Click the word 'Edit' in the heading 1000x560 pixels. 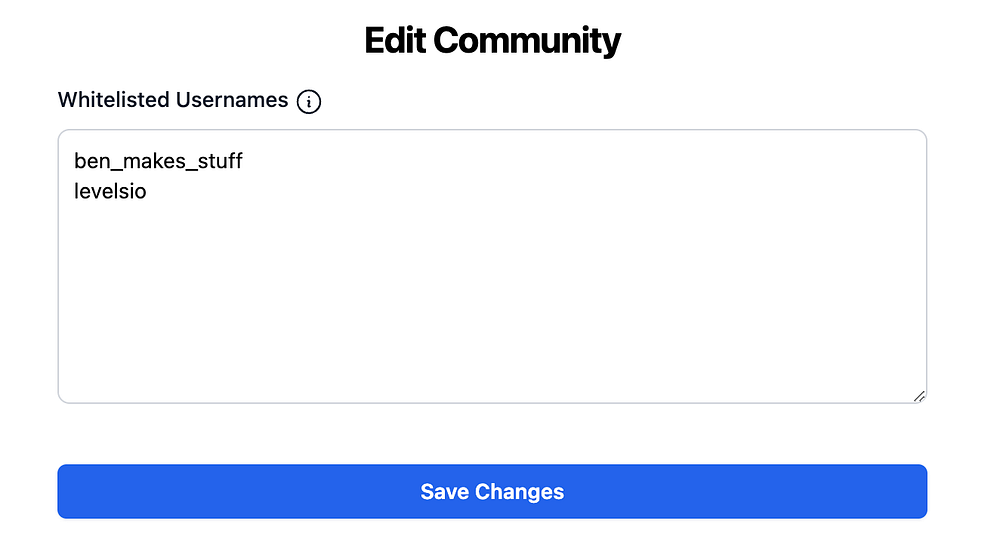tap(394, 41)
